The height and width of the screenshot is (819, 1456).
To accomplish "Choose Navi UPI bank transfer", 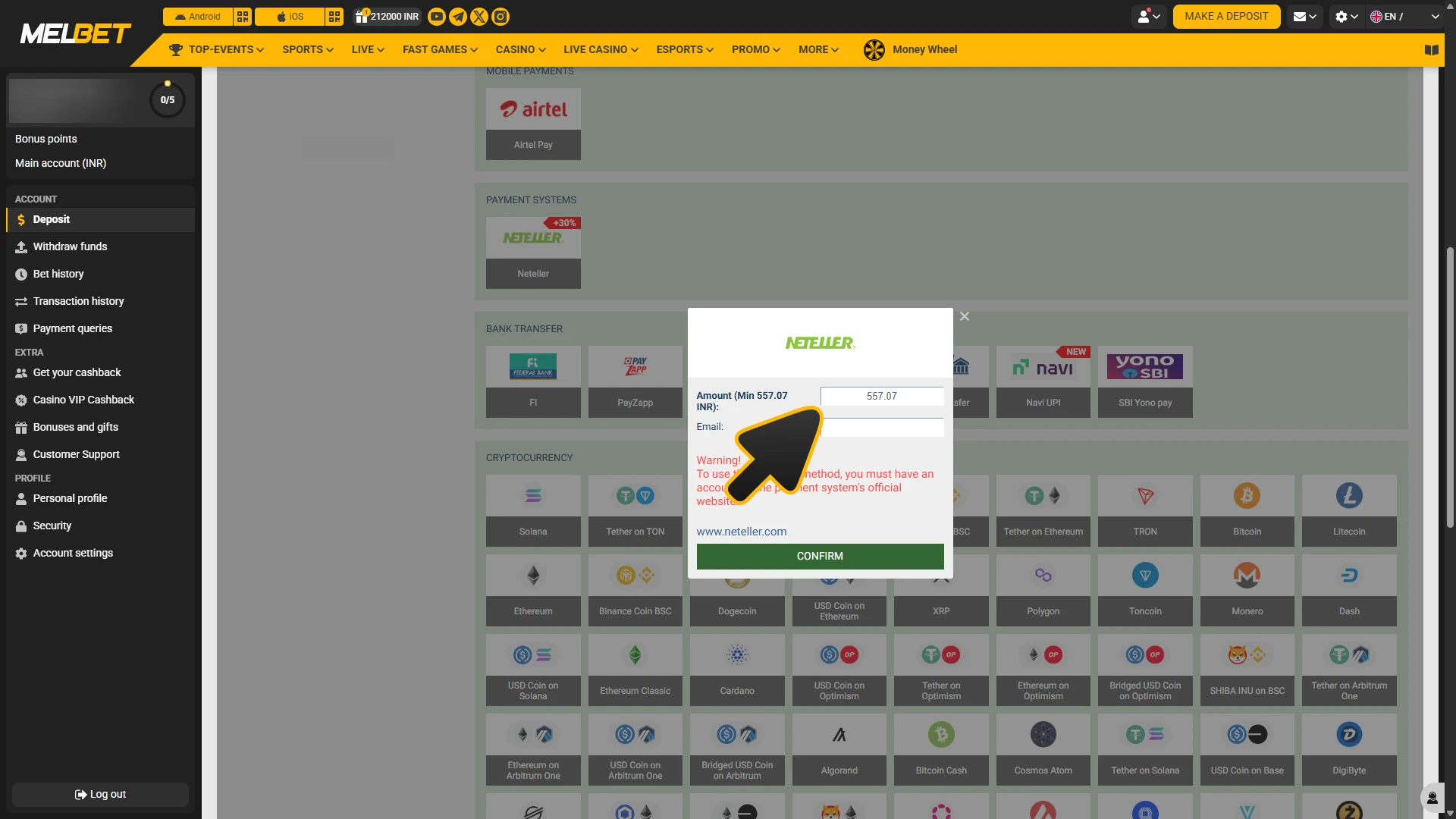I will (1043, 381).
